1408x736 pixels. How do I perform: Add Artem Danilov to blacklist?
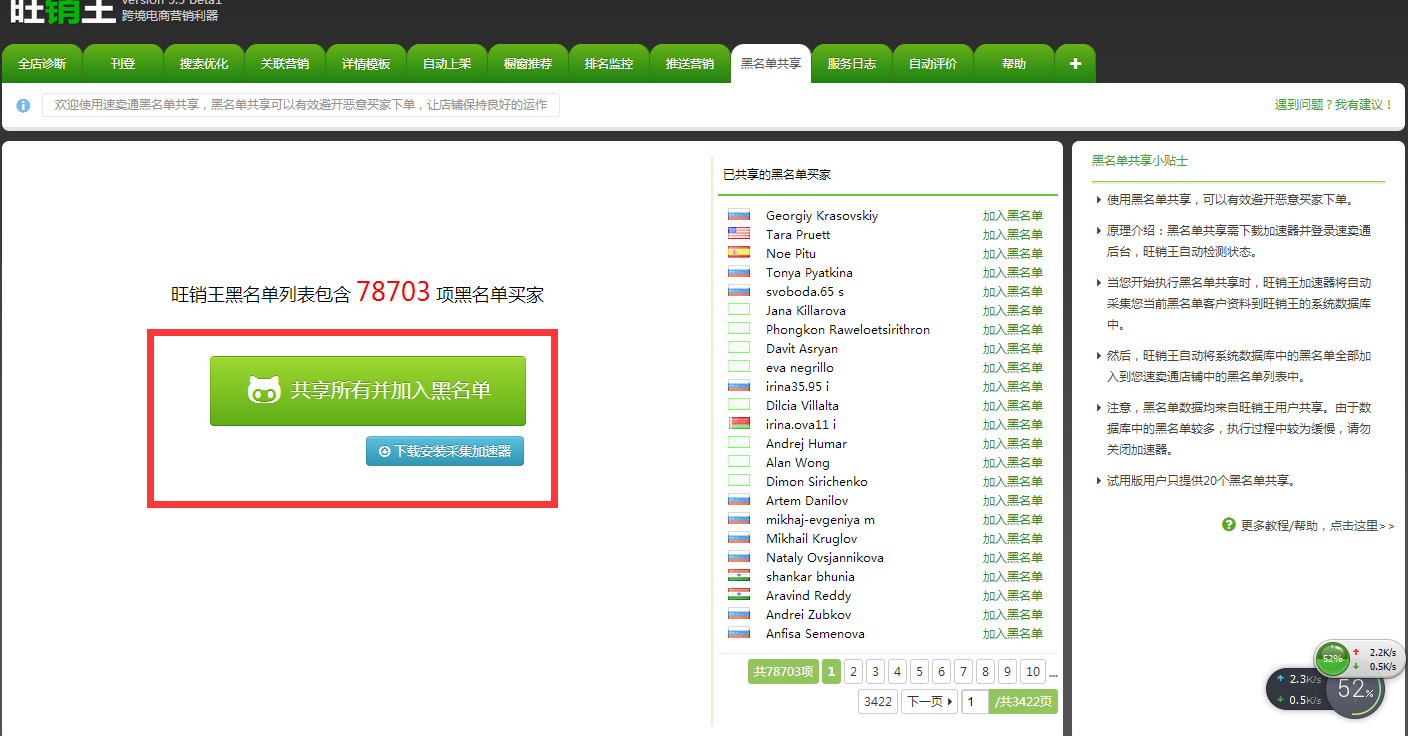(1012, 500)
